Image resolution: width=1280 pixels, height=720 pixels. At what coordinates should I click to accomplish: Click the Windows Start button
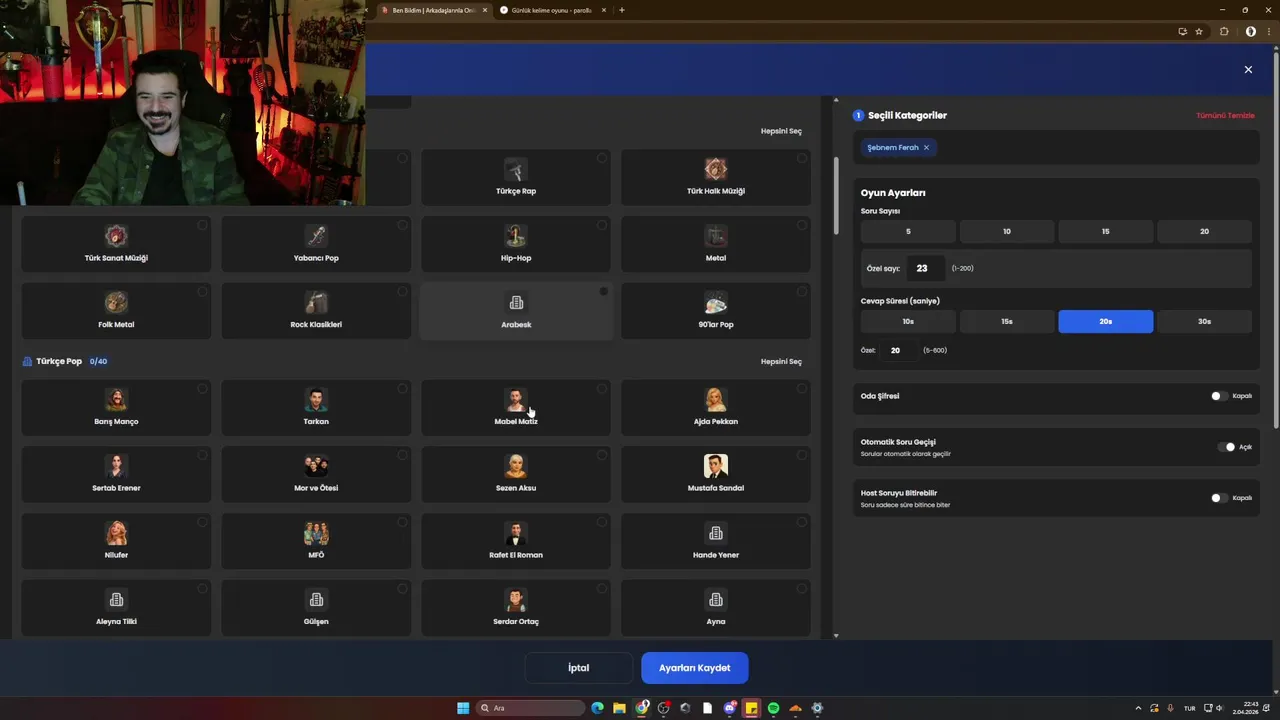pos(463,708)
